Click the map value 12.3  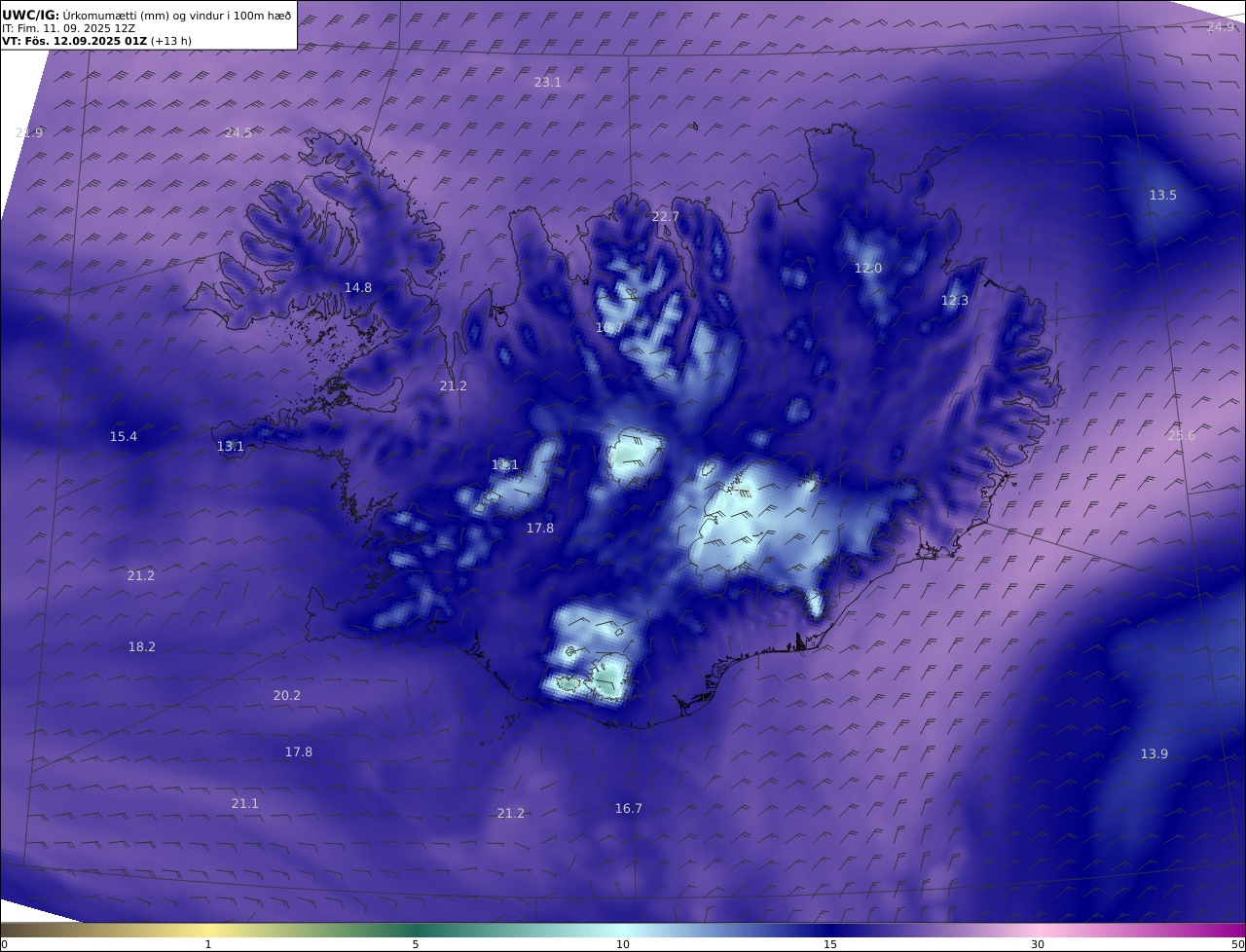[955, 300]
